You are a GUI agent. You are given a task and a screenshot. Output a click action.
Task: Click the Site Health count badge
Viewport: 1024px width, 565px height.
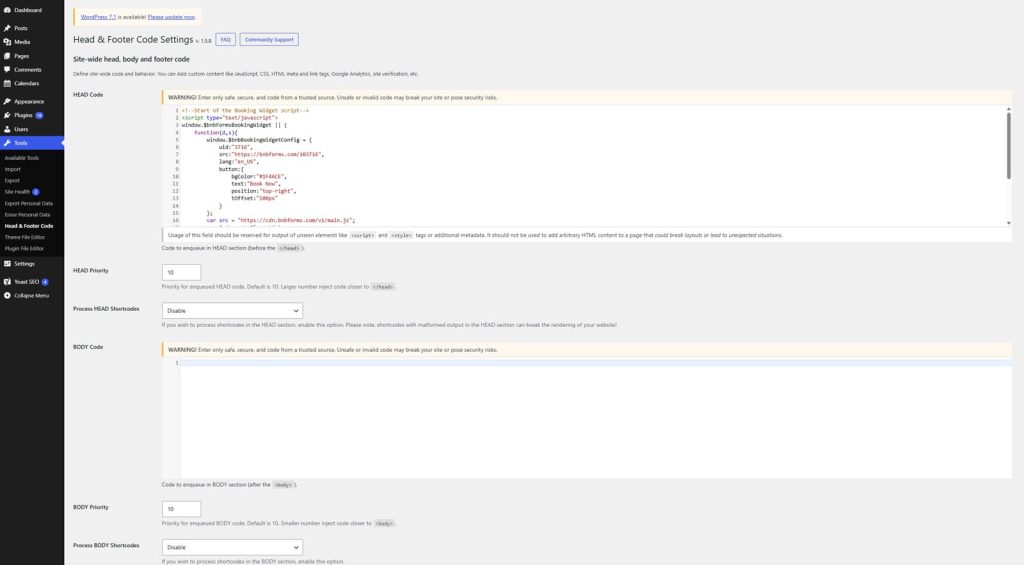[36, 192]
